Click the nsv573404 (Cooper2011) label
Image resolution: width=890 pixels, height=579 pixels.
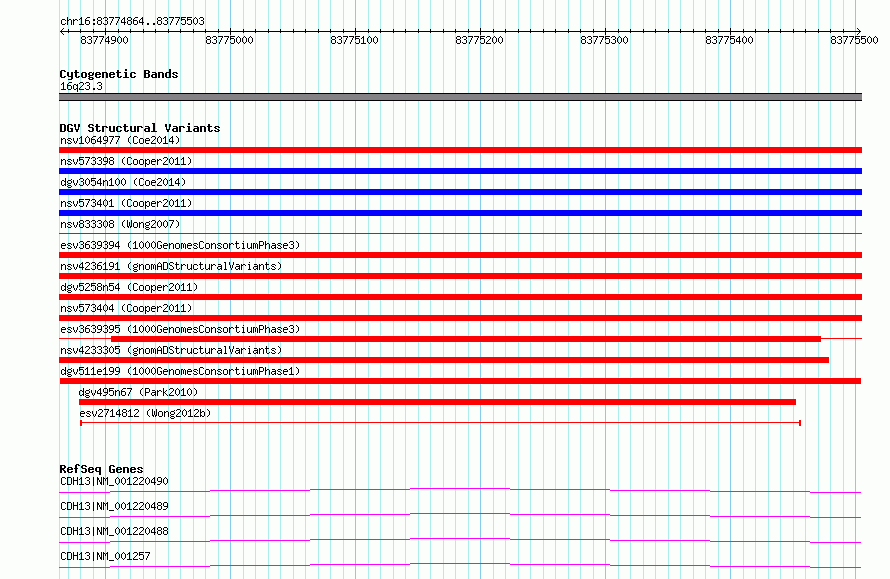pyautogui.click(x=126, y=308)
